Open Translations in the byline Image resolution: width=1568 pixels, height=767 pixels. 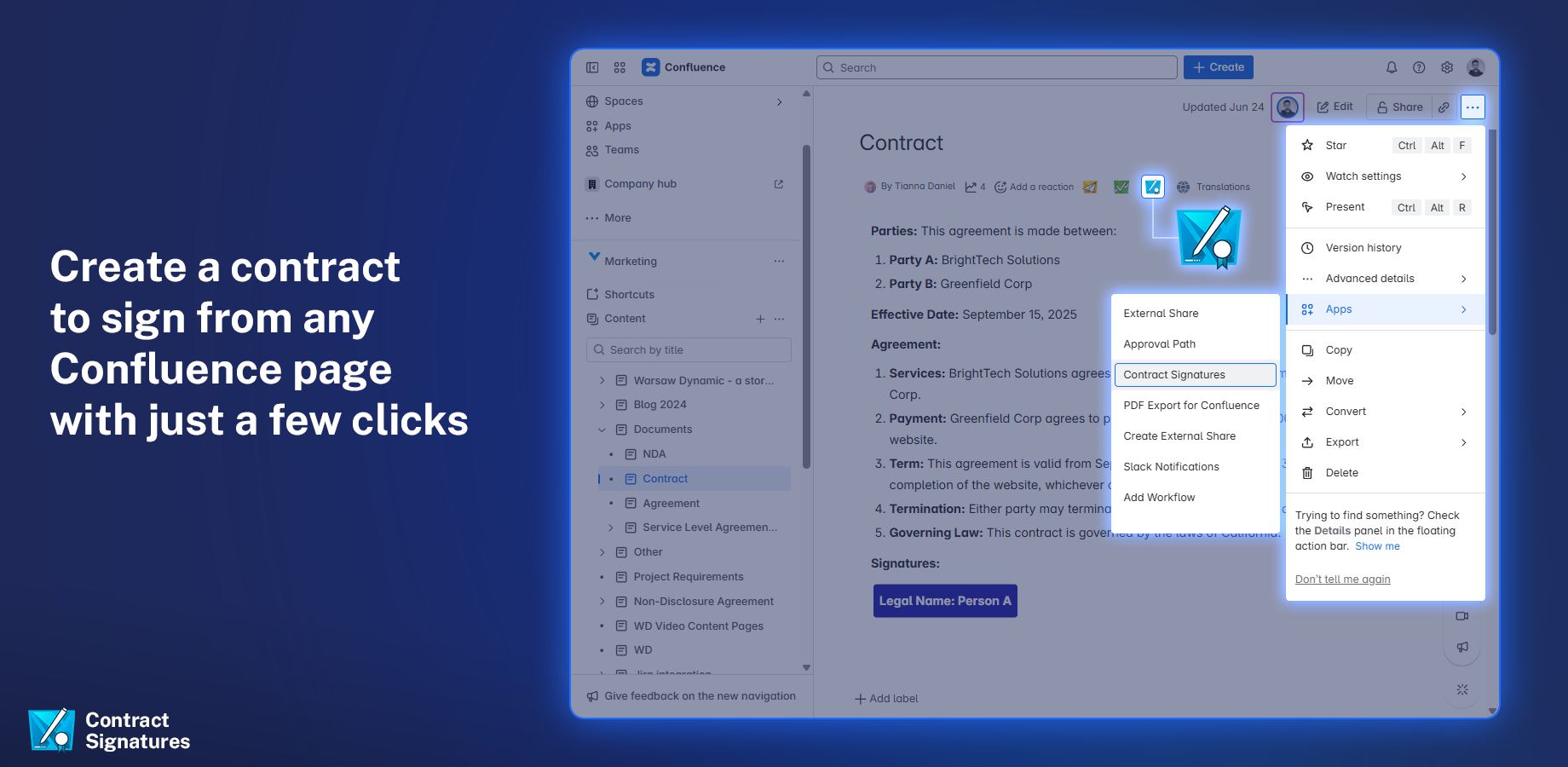click(x=1213, y=187)
